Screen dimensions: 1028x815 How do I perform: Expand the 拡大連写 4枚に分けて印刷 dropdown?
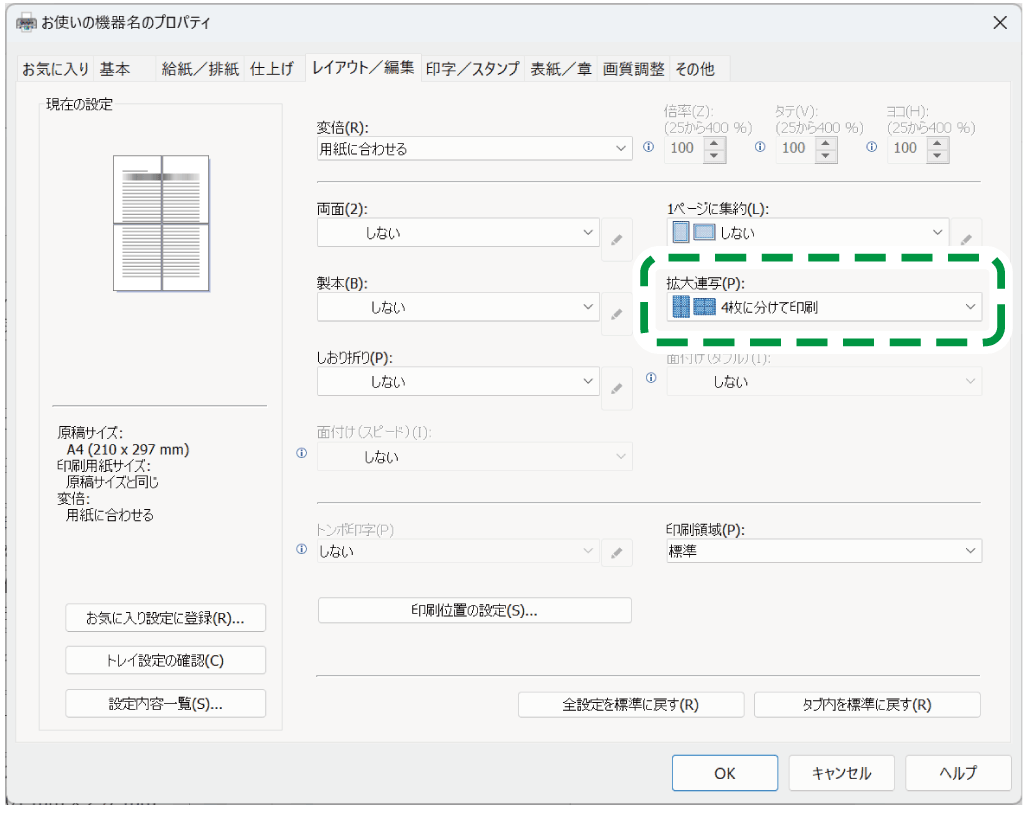tap(824, 307)
